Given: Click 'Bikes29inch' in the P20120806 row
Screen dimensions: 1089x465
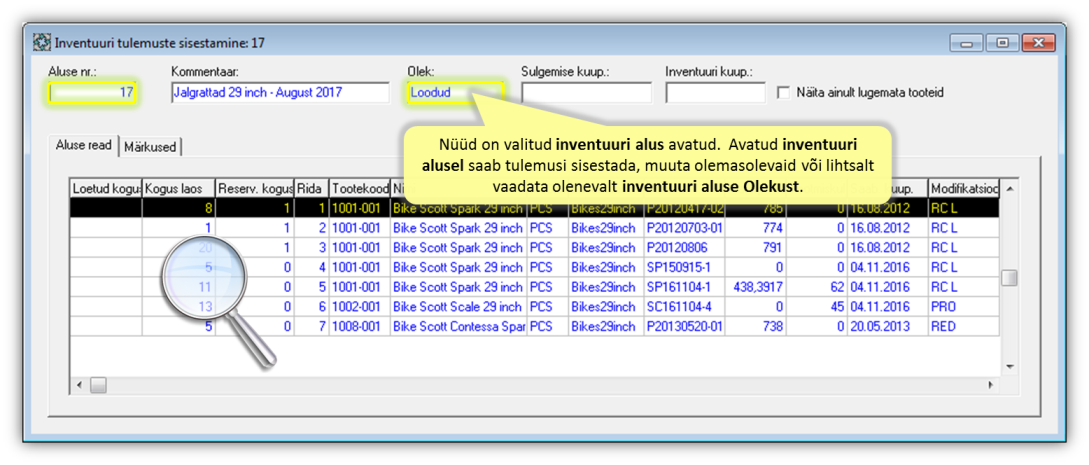Looking at the screenshot, I should [606, 247].
